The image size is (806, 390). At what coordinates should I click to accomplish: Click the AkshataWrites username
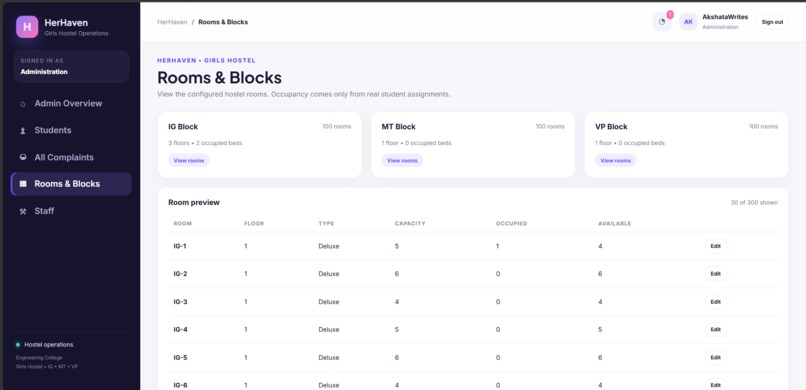click(x=725, y=17)
